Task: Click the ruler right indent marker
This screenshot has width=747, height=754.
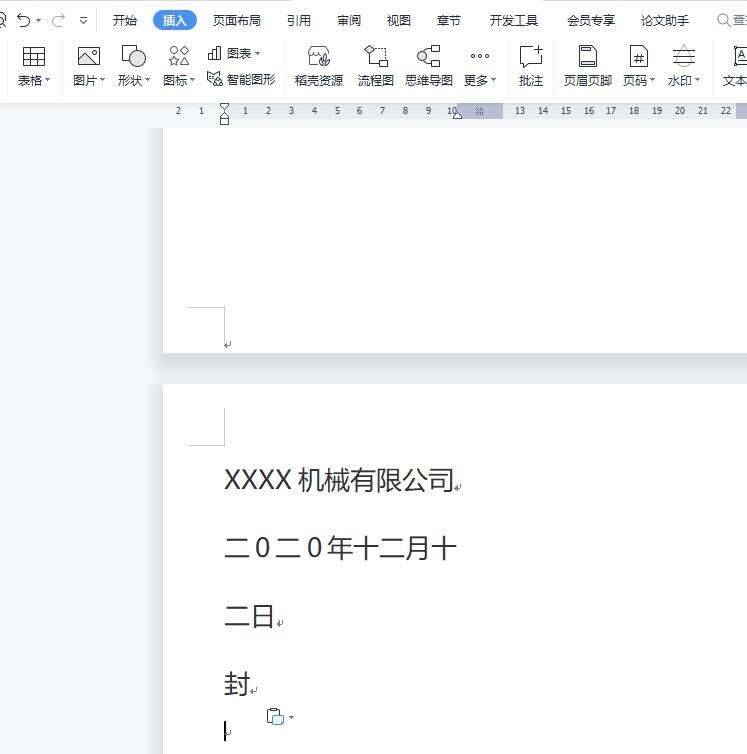Action: tap(457, 115)
